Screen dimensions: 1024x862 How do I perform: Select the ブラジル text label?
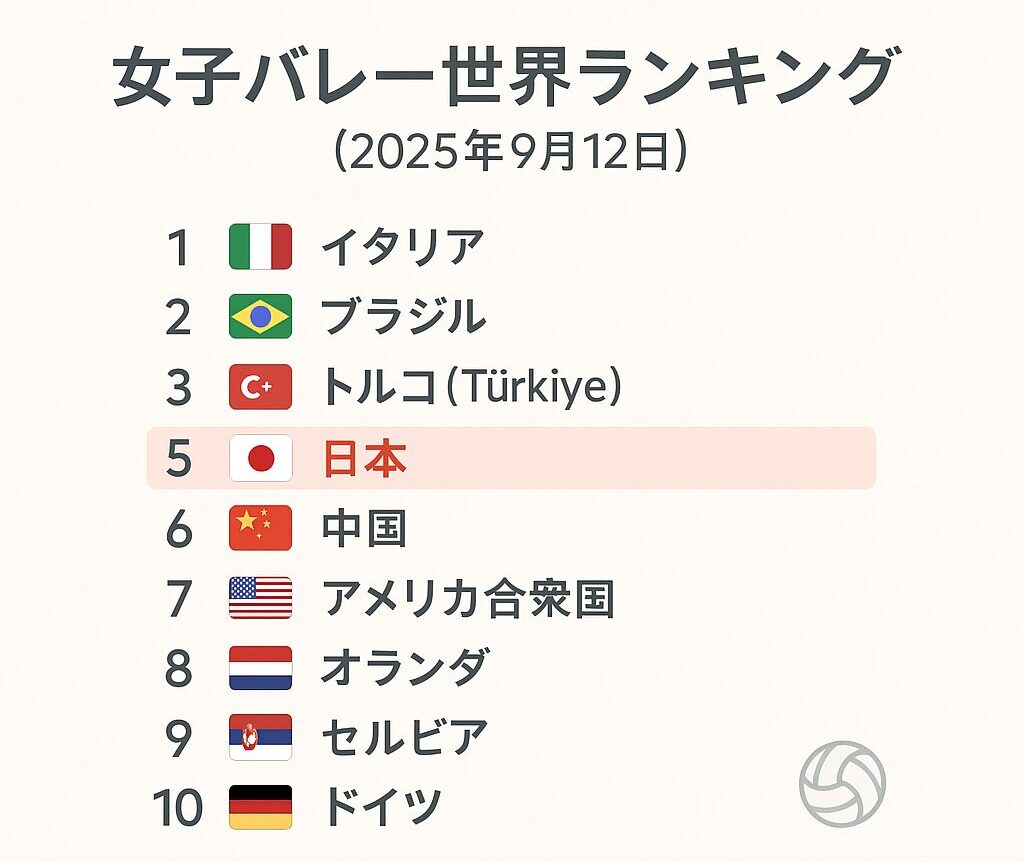click(404, 317)
